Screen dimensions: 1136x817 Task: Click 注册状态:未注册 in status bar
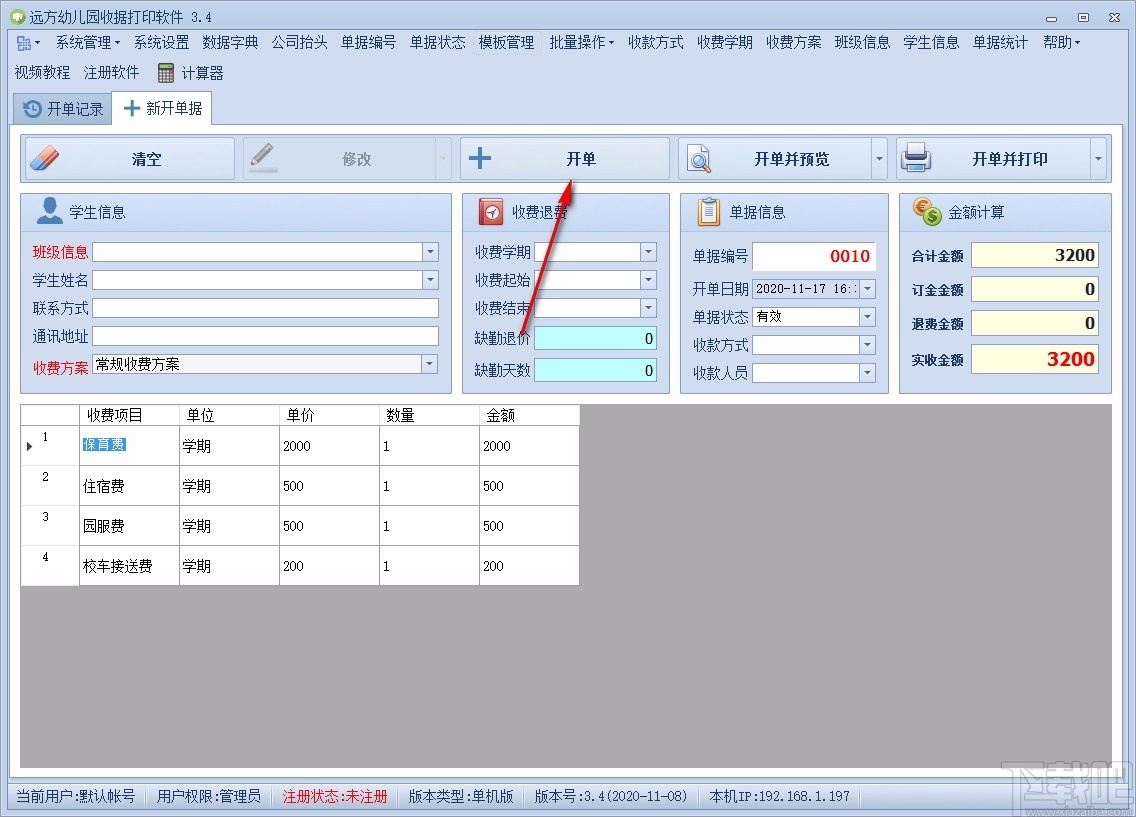pos(335,797)
